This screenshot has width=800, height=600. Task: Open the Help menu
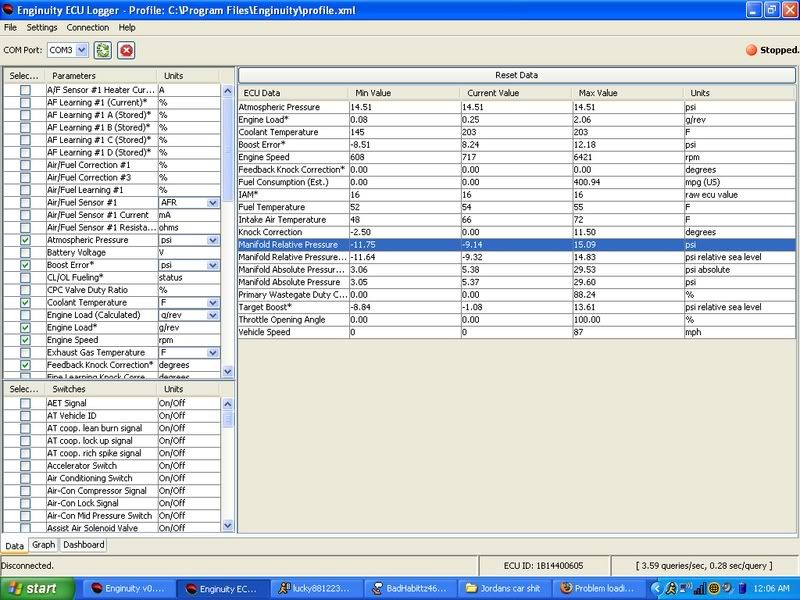click(x=127, y=28)
